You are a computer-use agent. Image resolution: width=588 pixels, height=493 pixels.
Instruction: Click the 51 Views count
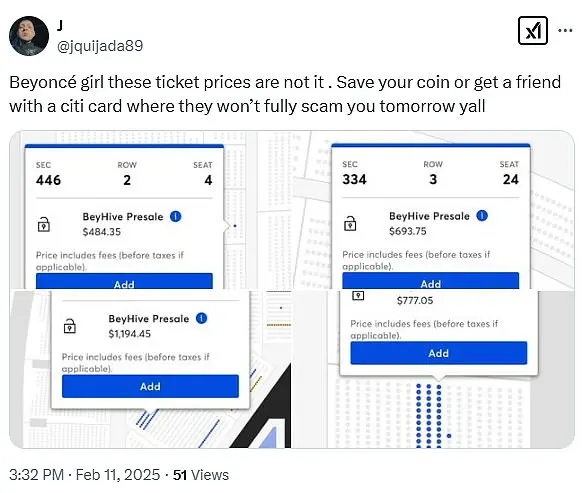click(x=201, y=475)
